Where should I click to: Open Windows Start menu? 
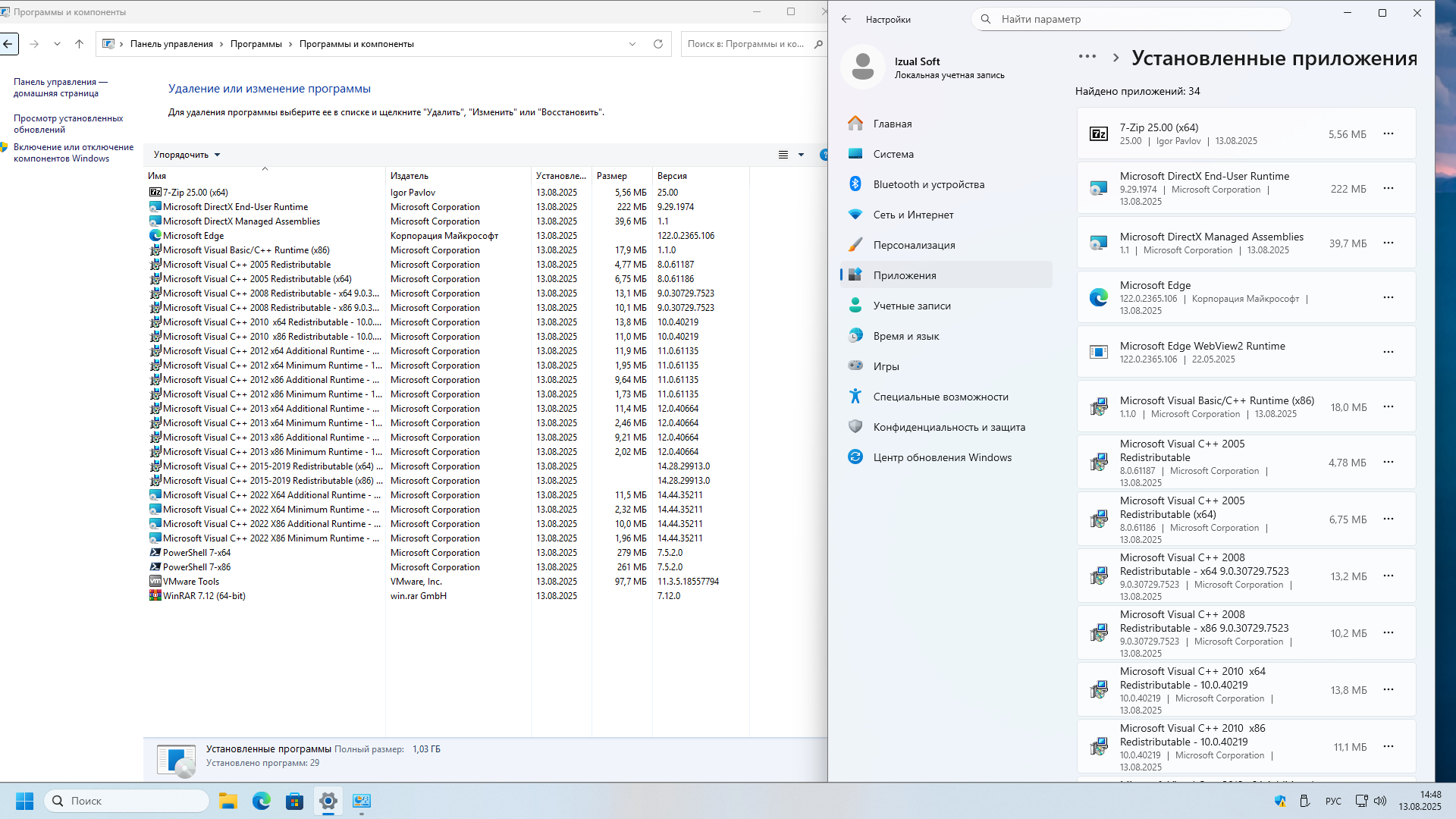pos(24,802)
